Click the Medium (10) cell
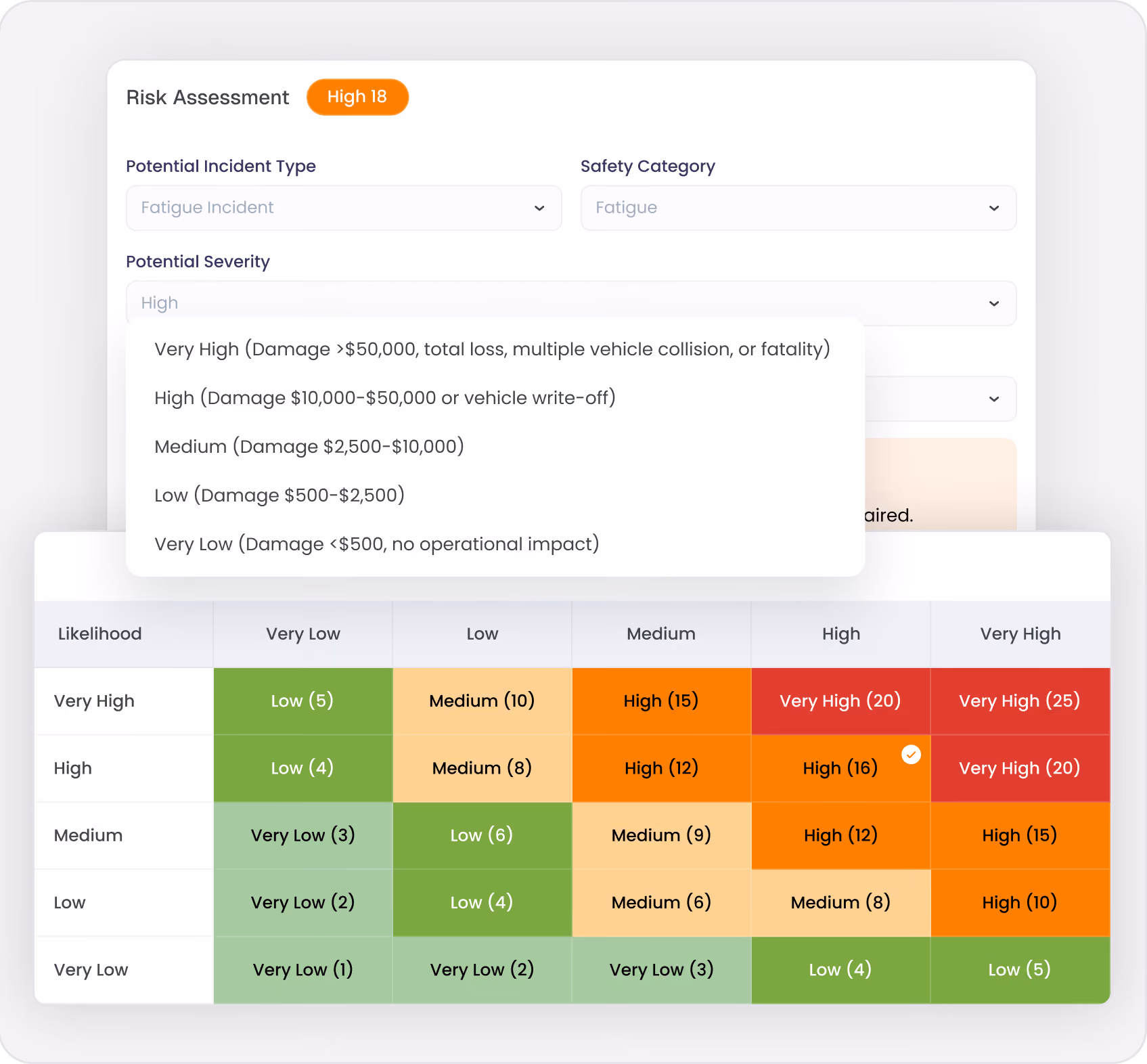1147x1064 pixels. tap(482, 701)
